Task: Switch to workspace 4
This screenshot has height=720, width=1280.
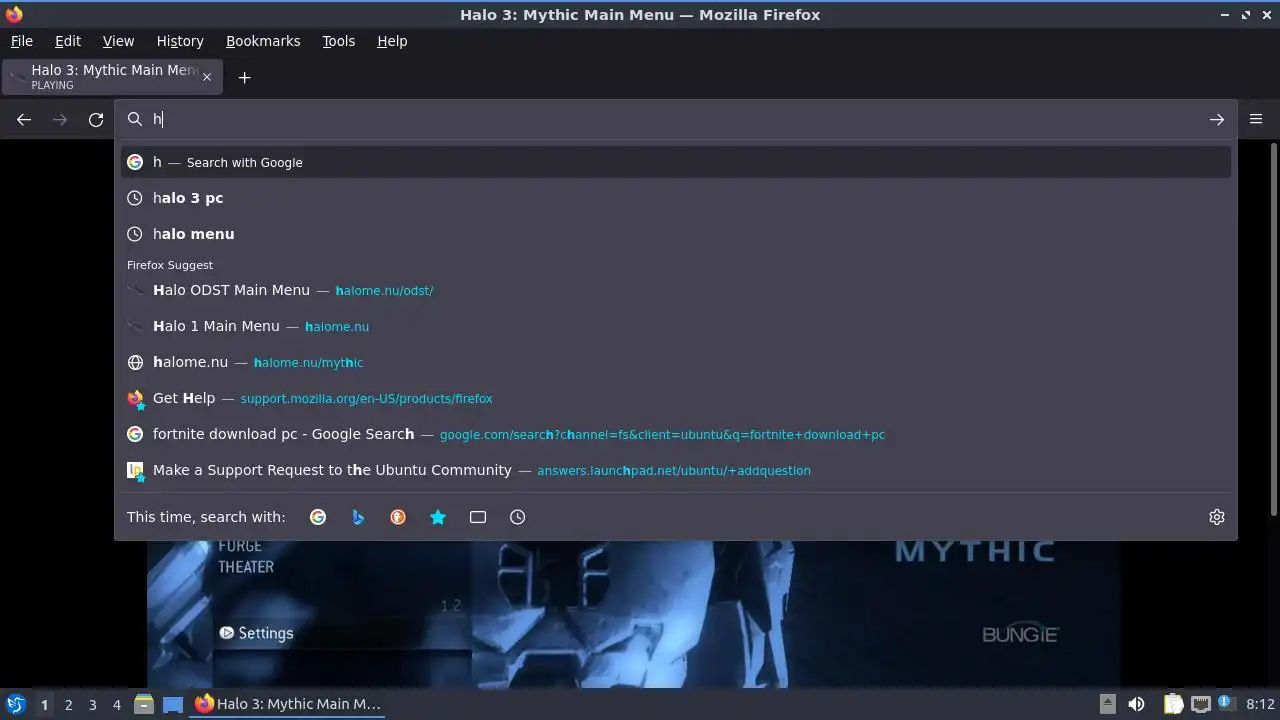Action: pyautogui.click(x=116, y=704)
